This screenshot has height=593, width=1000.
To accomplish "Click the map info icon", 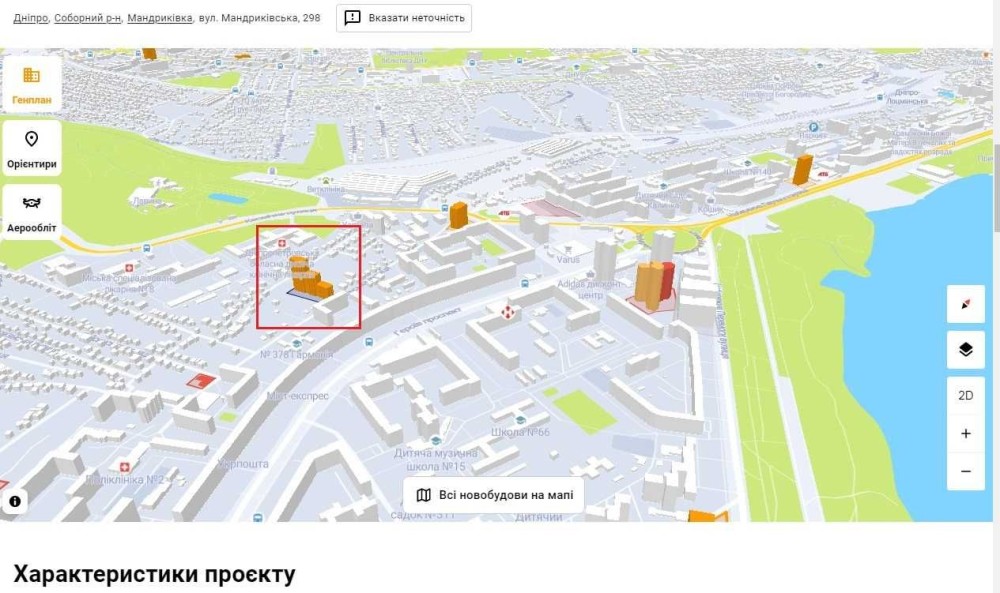I will point(16,501).
